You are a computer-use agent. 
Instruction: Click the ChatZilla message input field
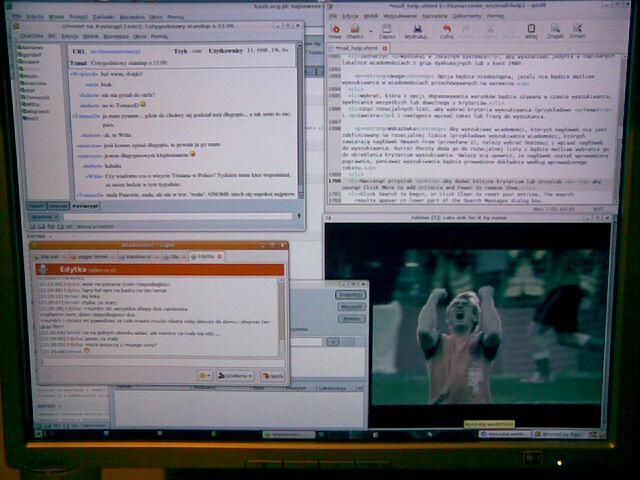point(178,216)
